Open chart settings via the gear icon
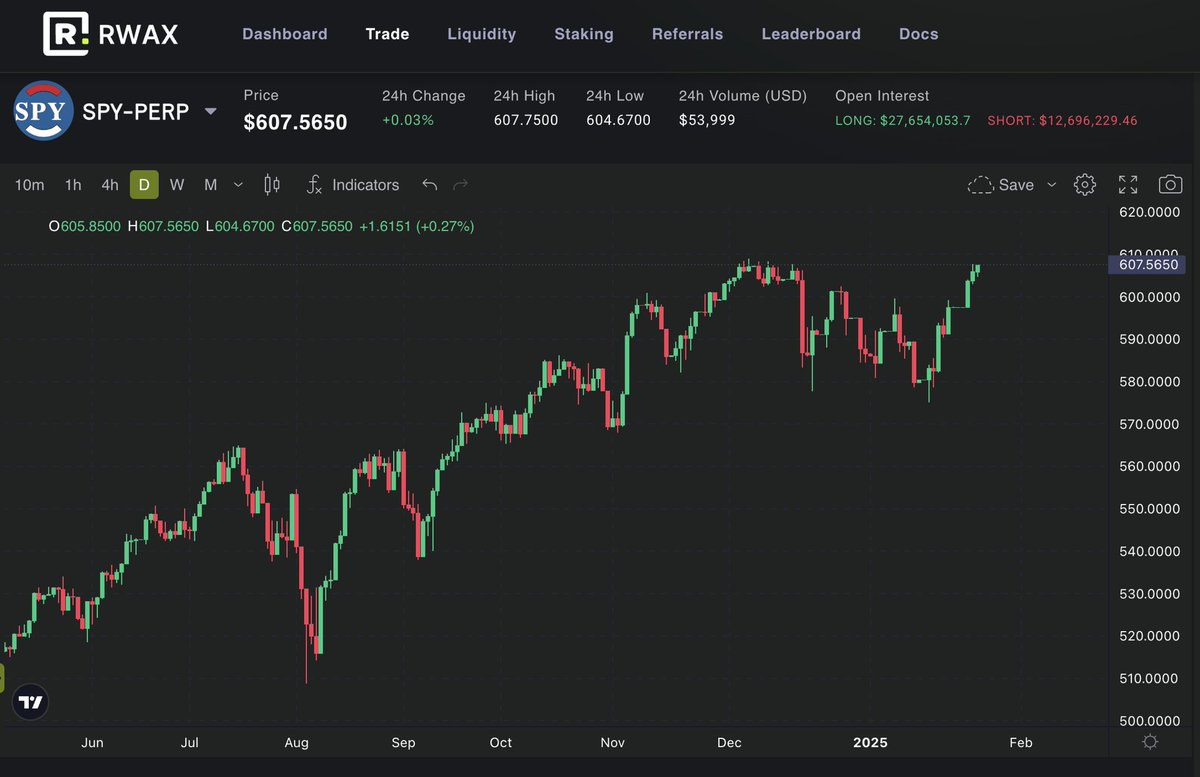Screen dimensions: 1200x777 1085,185
